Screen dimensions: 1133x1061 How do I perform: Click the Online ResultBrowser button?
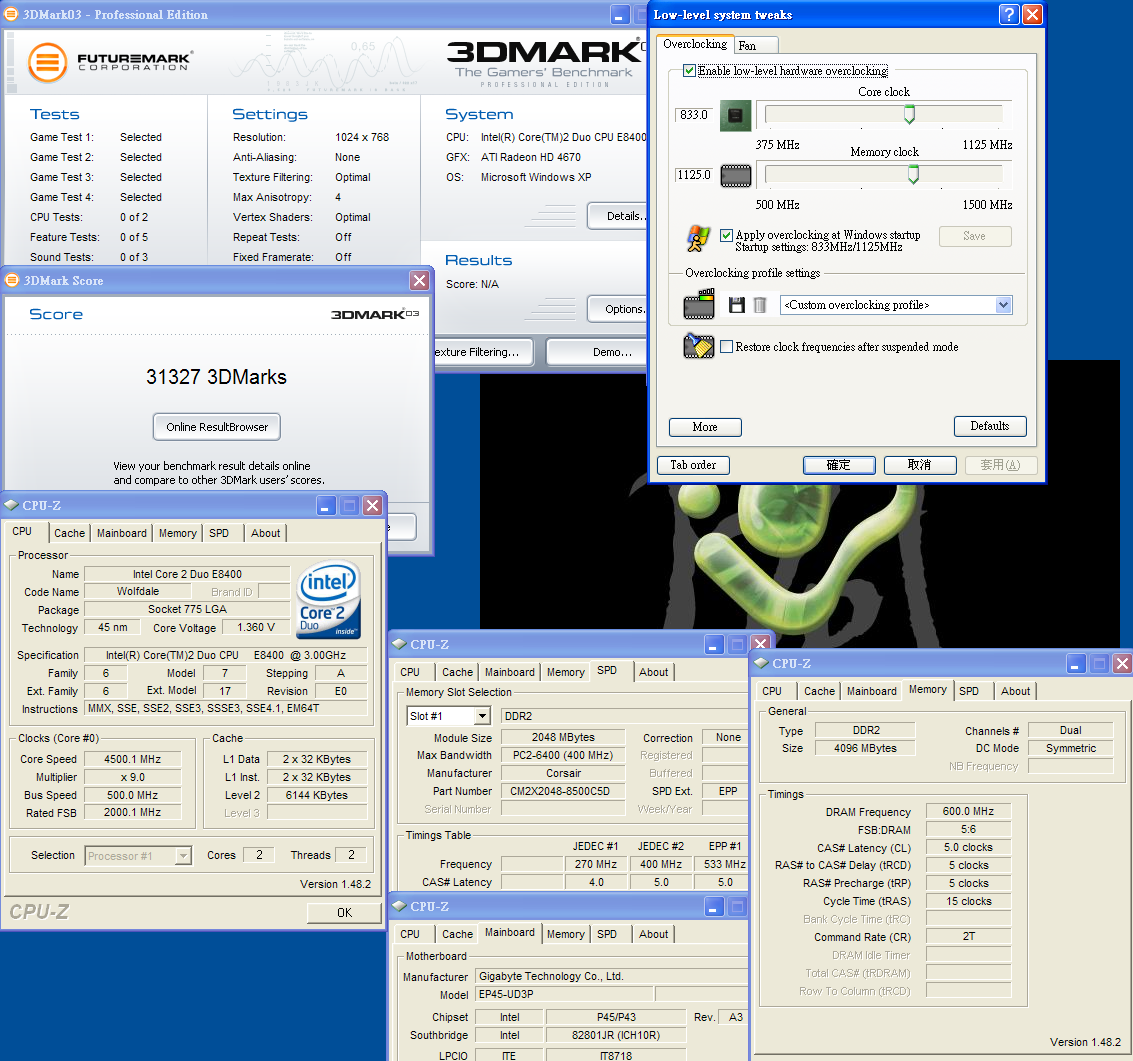217,427
